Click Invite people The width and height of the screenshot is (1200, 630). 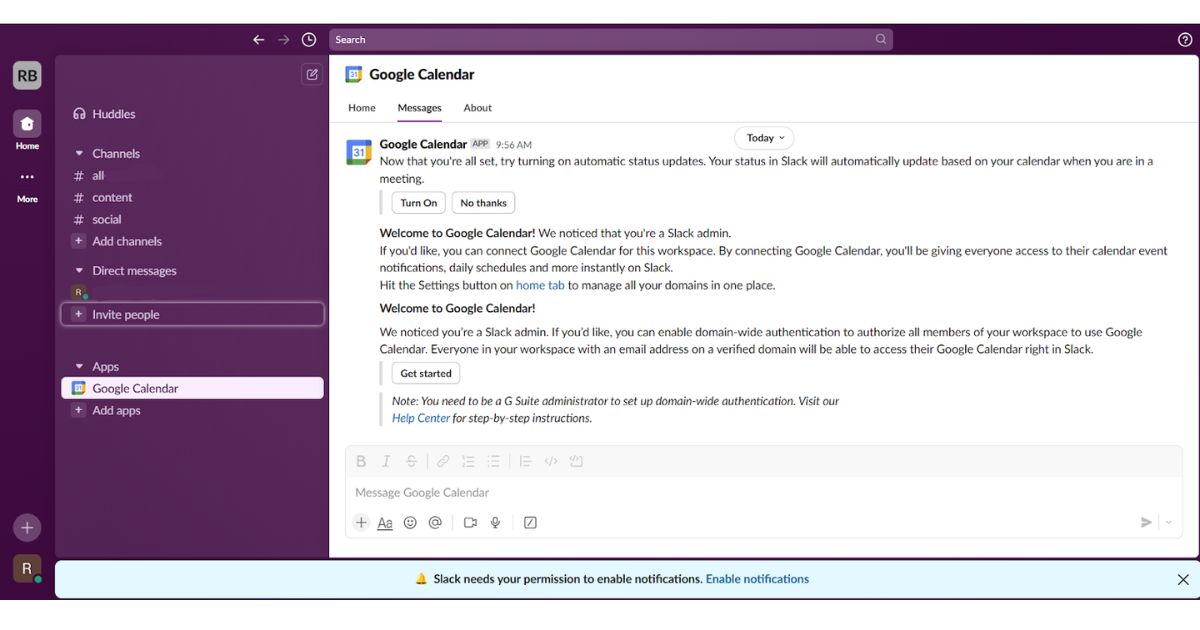pos(192,314)
